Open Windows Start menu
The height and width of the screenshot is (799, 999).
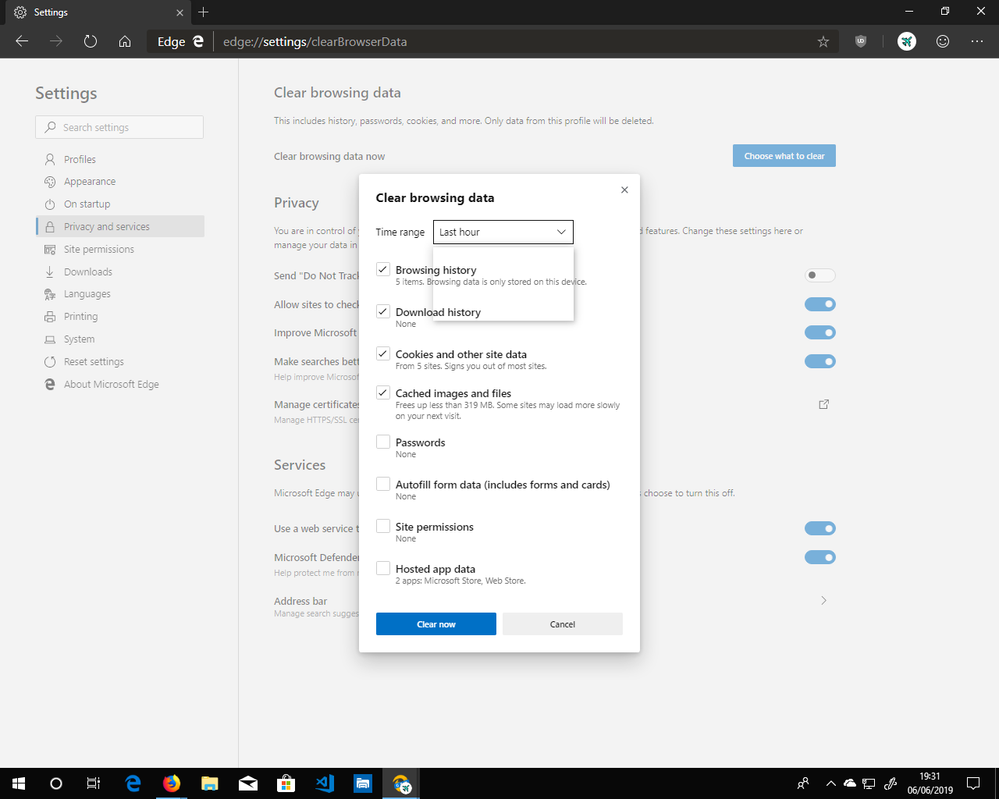(x=18, y=783)
